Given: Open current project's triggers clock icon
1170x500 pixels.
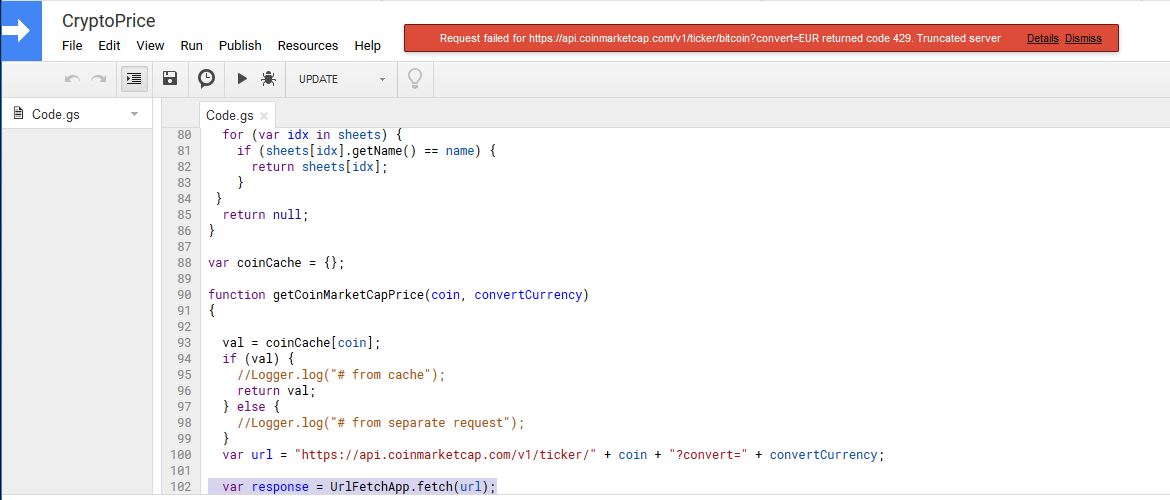Looking at the screenshot, I should (x=207, y=78).
